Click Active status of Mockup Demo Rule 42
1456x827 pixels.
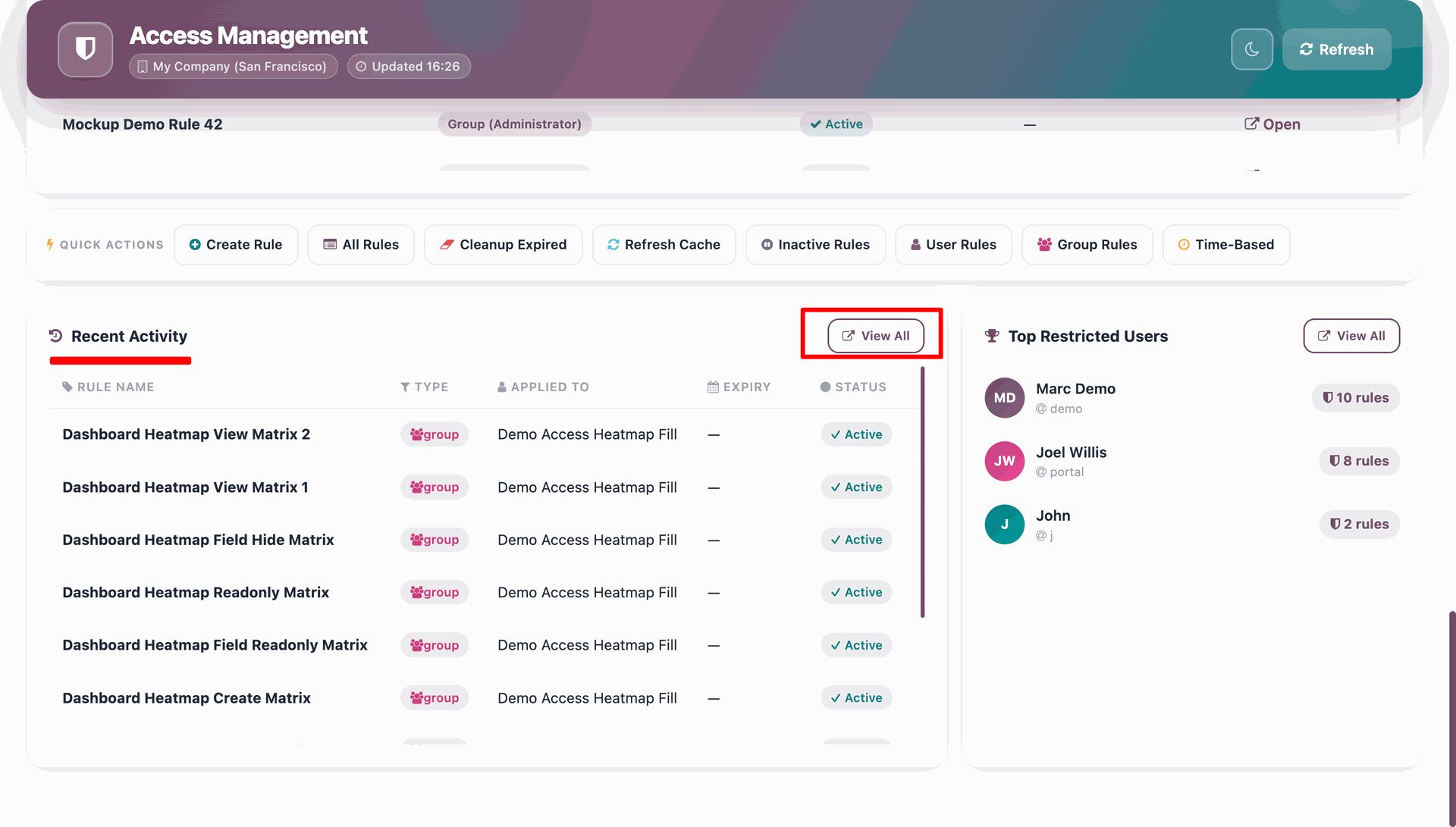click(x=836, y=124)
